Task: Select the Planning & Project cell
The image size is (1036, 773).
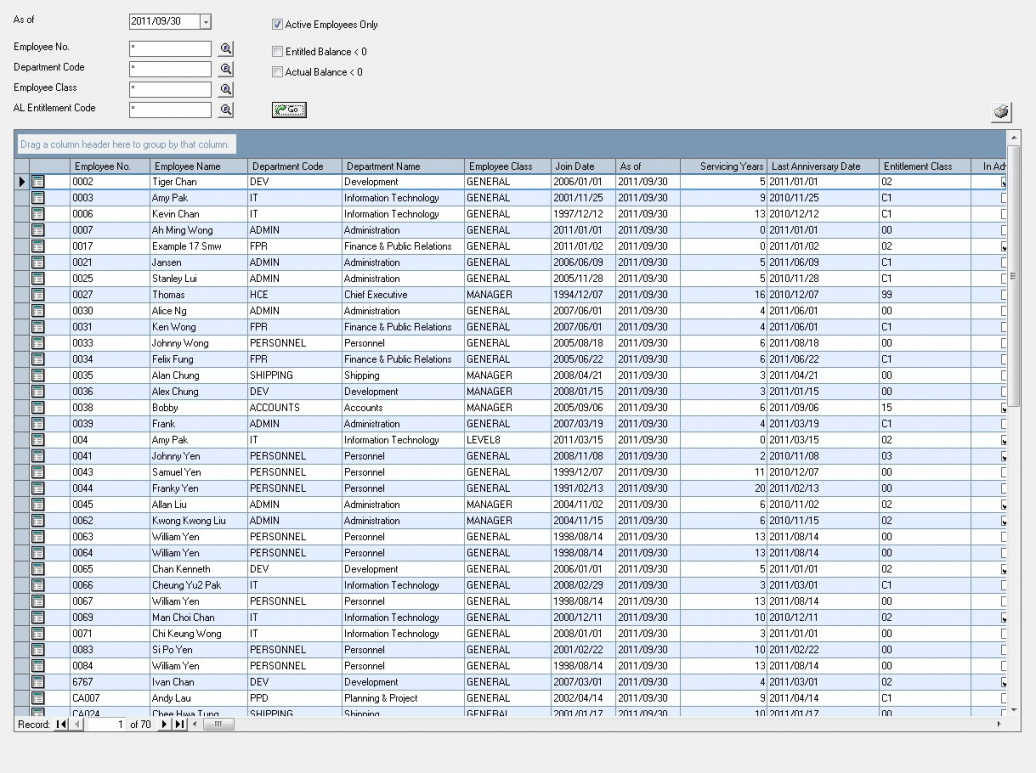Action: tap(403, 698)
